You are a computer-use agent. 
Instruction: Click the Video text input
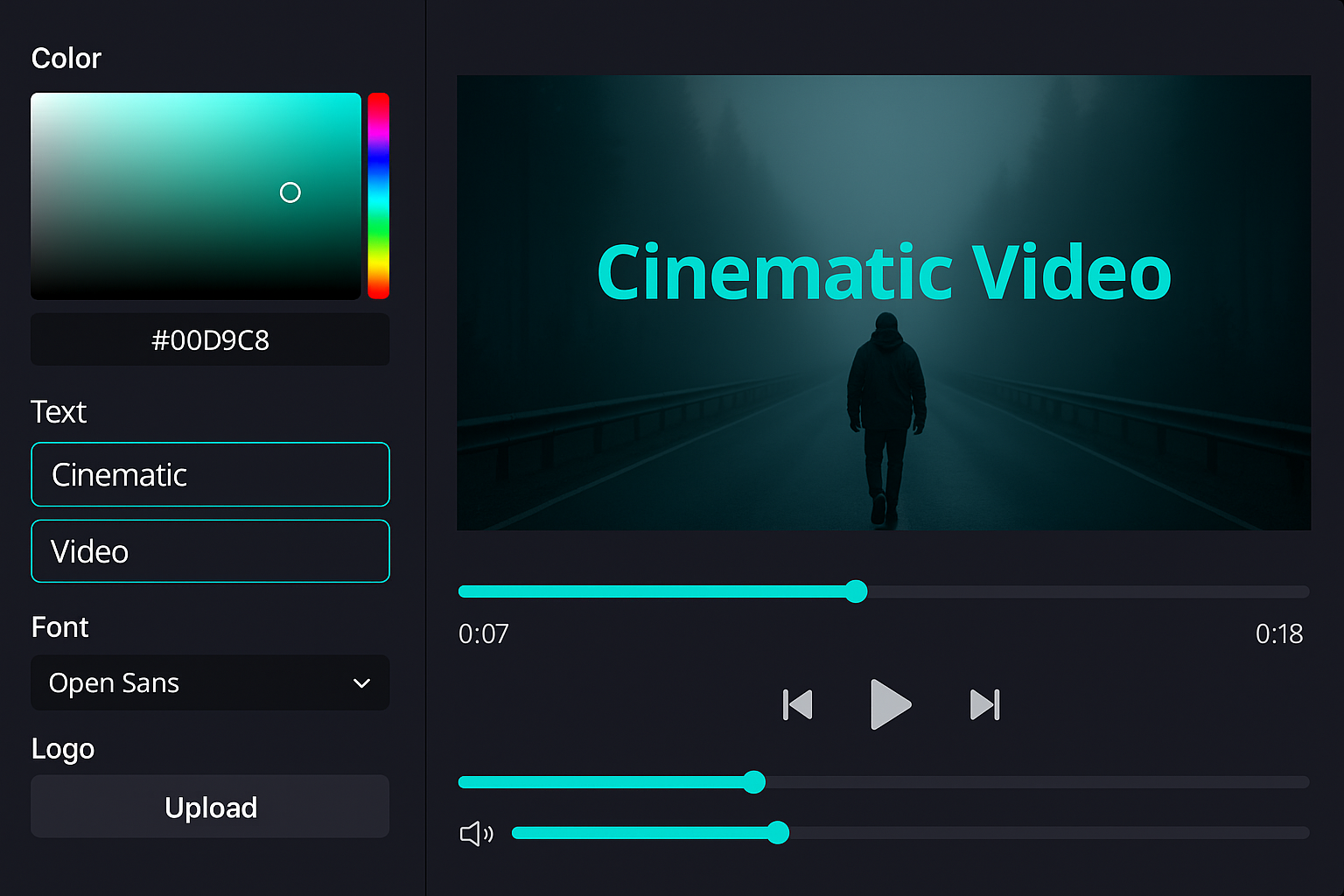[210, 551]
